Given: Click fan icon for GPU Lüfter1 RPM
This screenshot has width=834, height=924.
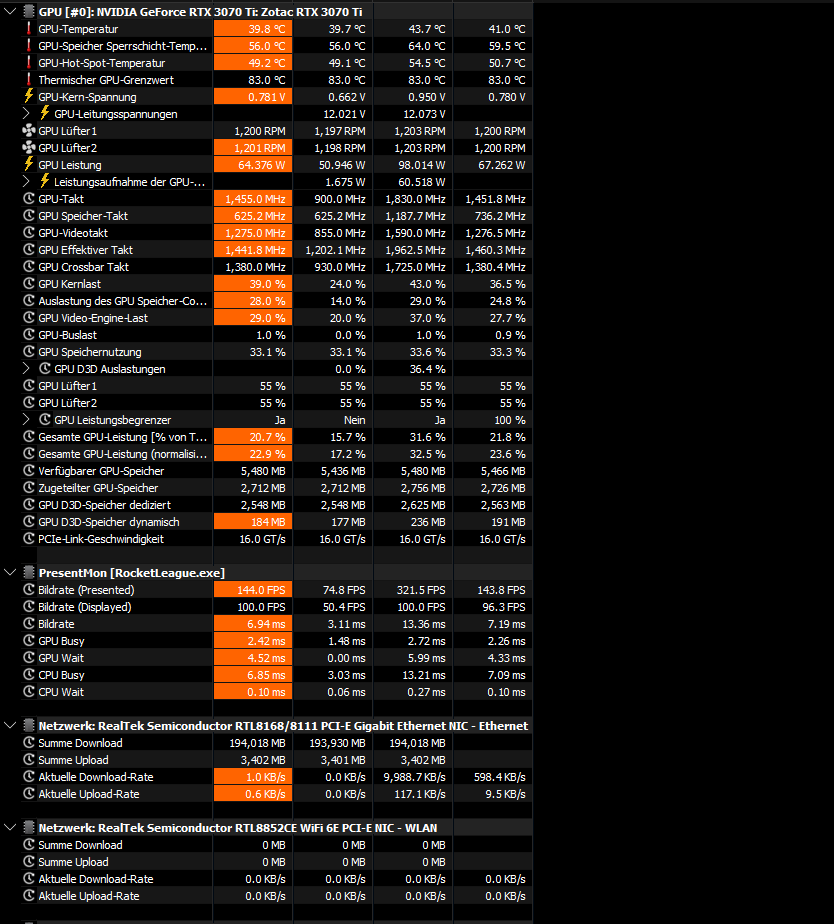Looking at the screenshot, I should tap(28, 130).
